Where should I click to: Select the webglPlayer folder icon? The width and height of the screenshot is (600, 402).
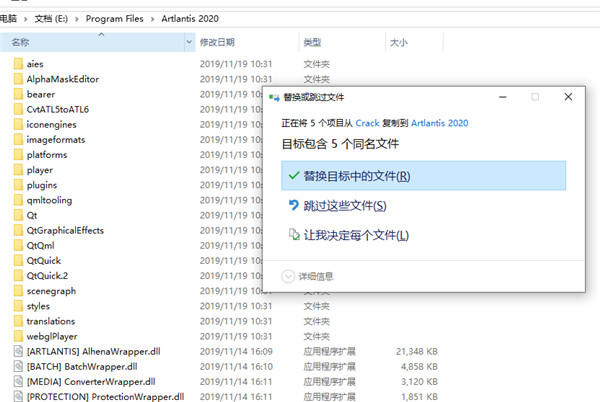(18, 336)
